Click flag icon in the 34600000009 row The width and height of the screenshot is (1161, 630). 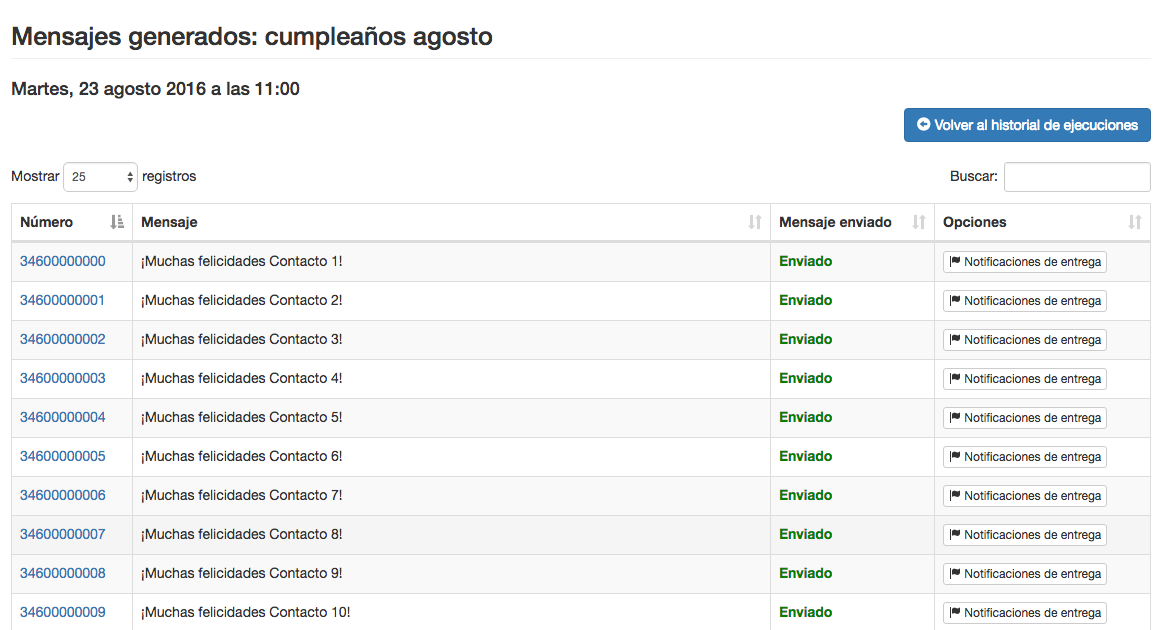(955, 613)
